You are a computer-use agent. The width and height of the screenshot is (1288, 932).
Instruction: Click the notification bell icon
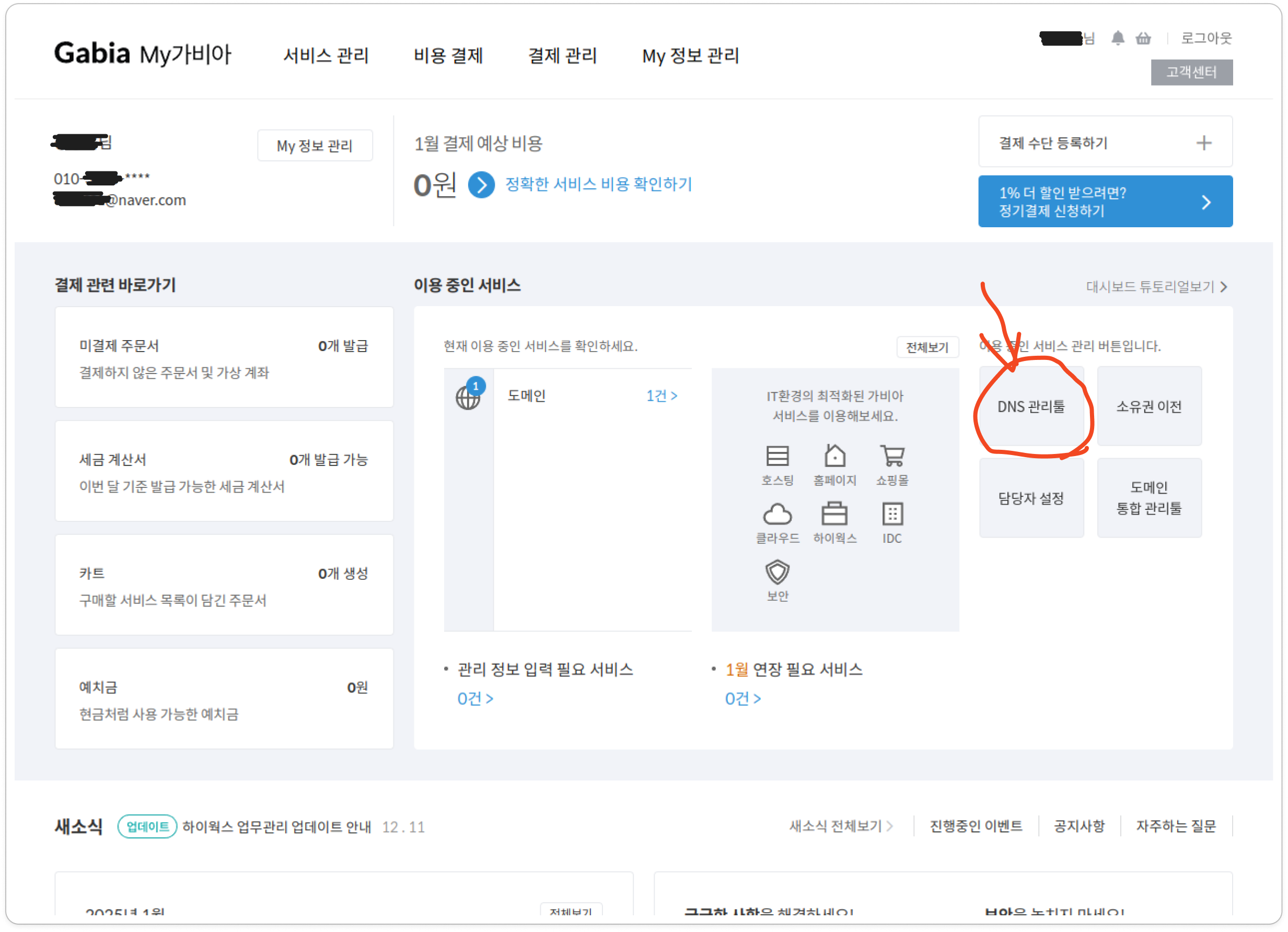click(1117, 38)
